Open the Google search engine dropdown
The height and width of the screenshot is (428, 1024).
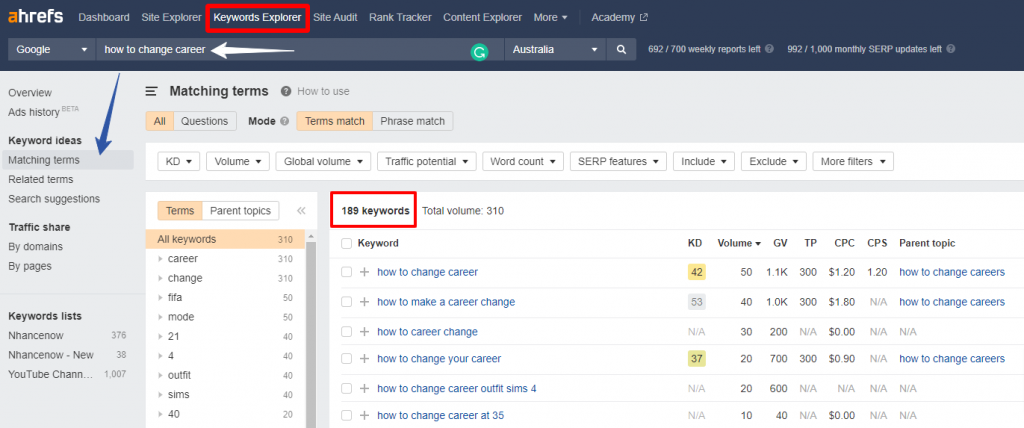52,49
